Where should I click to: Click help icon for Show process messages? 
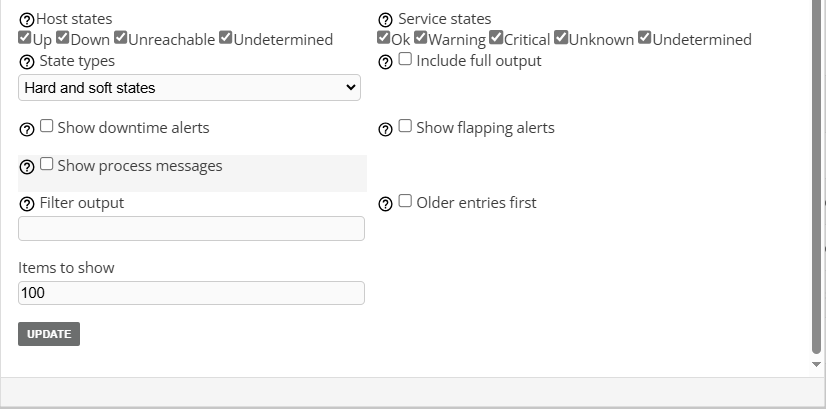click(x=27, y=167)
